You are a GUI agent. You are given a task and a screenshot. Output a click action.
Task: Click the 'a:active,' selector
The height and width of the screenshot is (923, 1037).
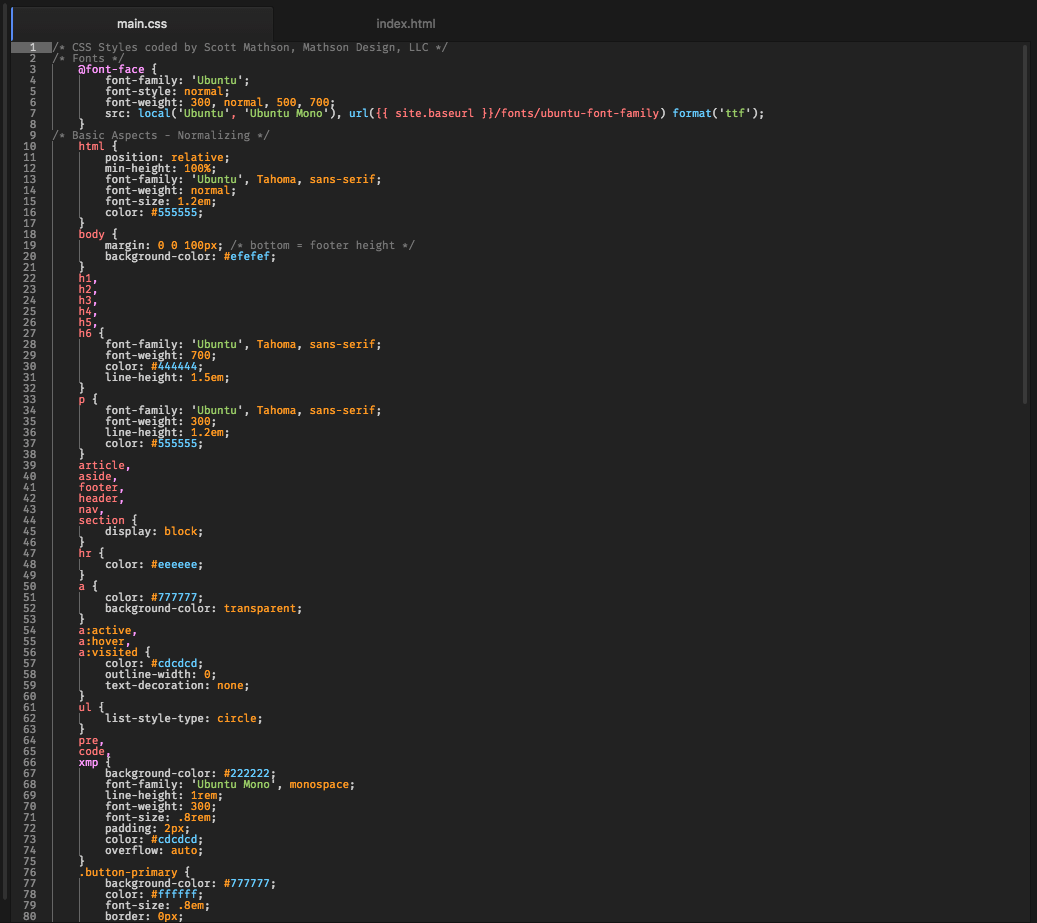[108, 631]
